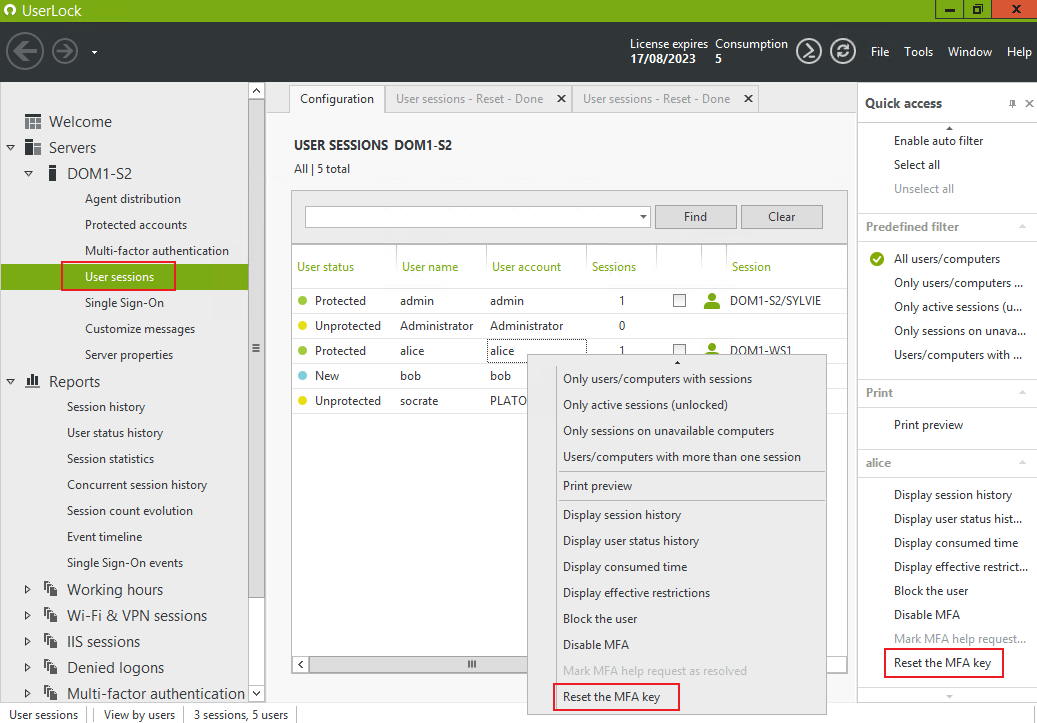Sort by Sessions column header
The width and height of the screenshot is (1037, 723).
coord(614,267)
